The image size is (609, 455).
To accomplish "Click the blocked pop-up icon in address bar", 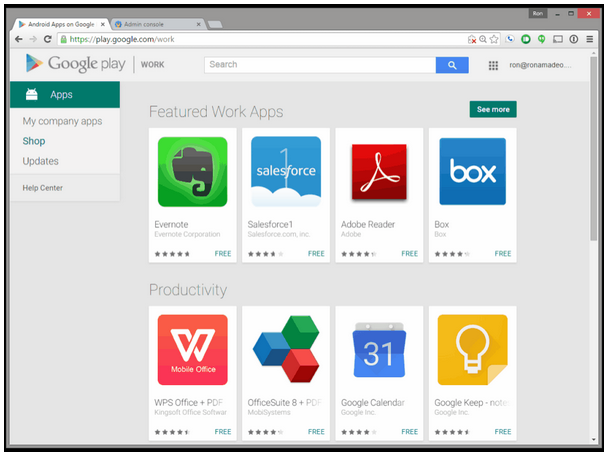I will (x=472, y=39).
